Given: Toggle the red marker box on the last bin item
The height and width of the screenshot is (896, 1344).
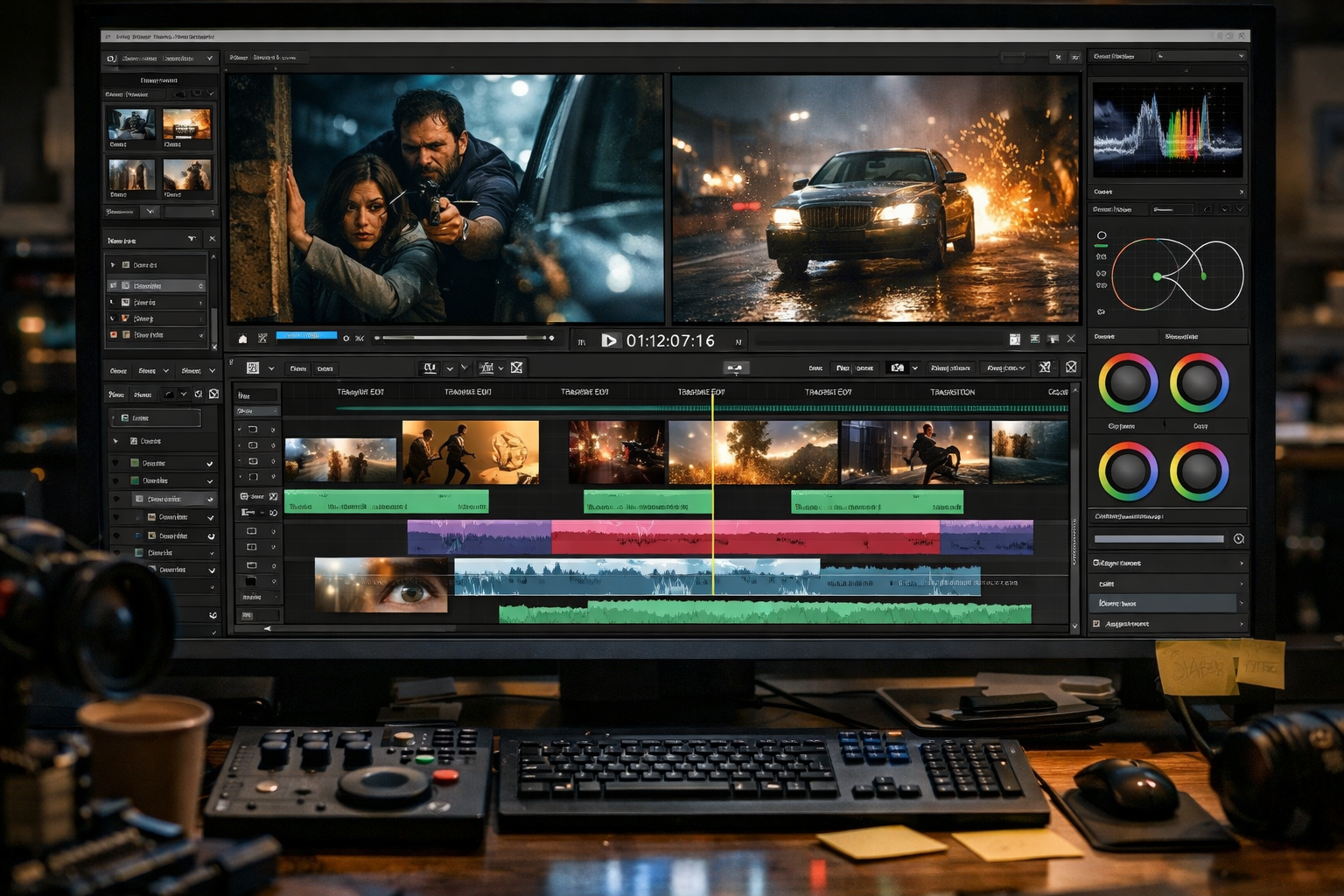Looking at the screenshot, I should click(113, 335).
